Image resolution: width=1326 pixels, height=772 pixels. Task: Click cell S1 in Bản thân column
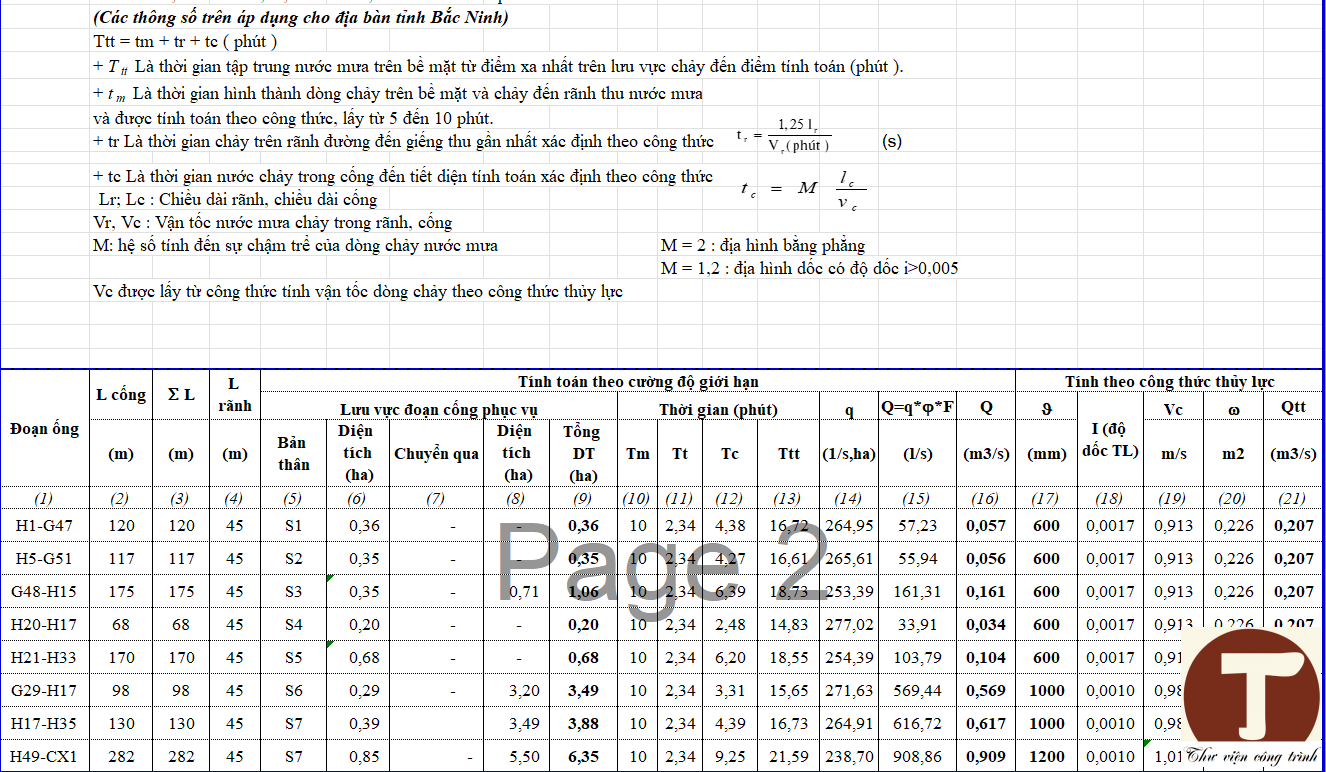pyautogui.click(x=292, y=525)
